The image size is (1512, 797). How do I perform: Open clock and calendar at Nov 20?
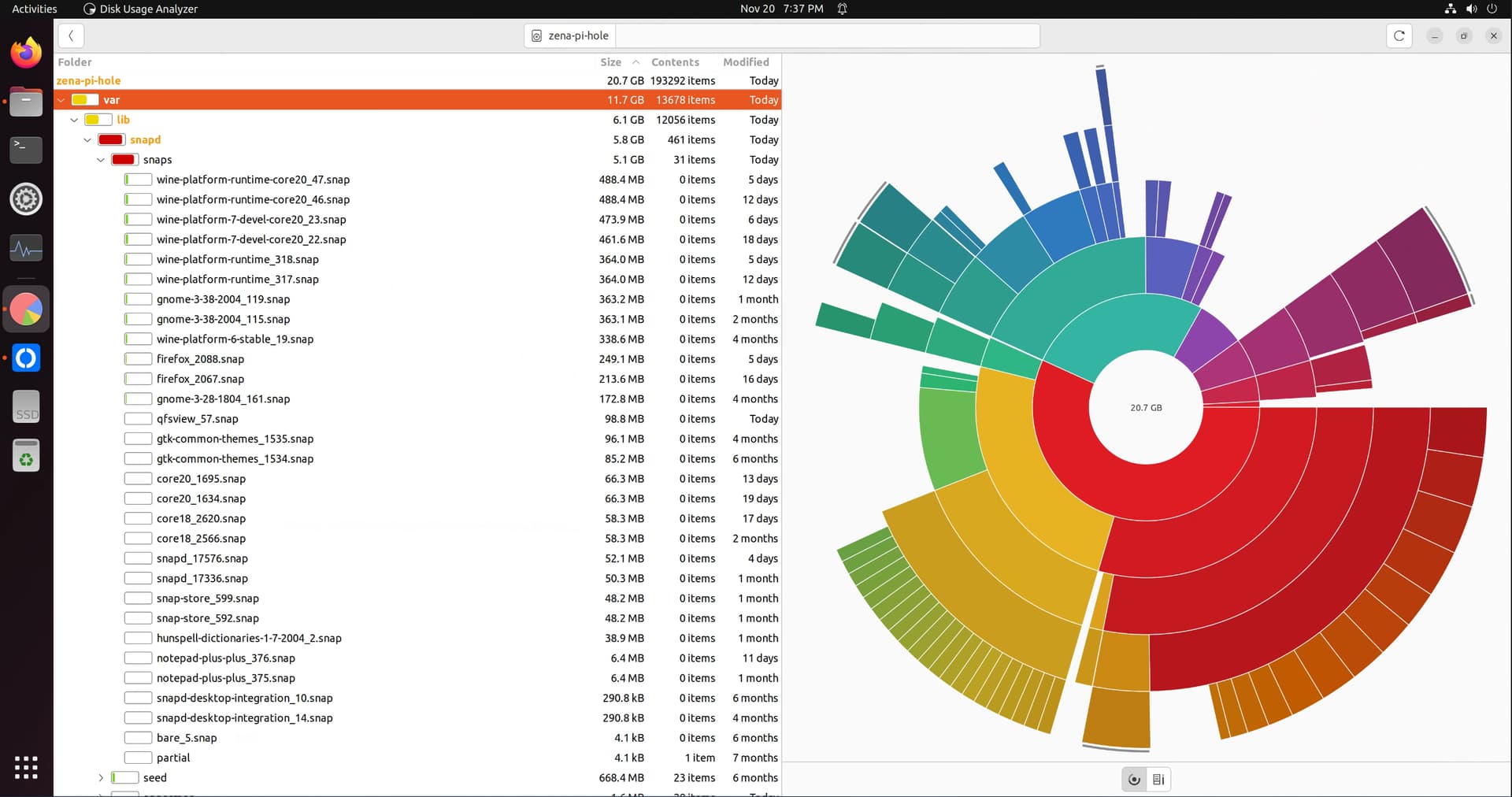tap(781, 9)
